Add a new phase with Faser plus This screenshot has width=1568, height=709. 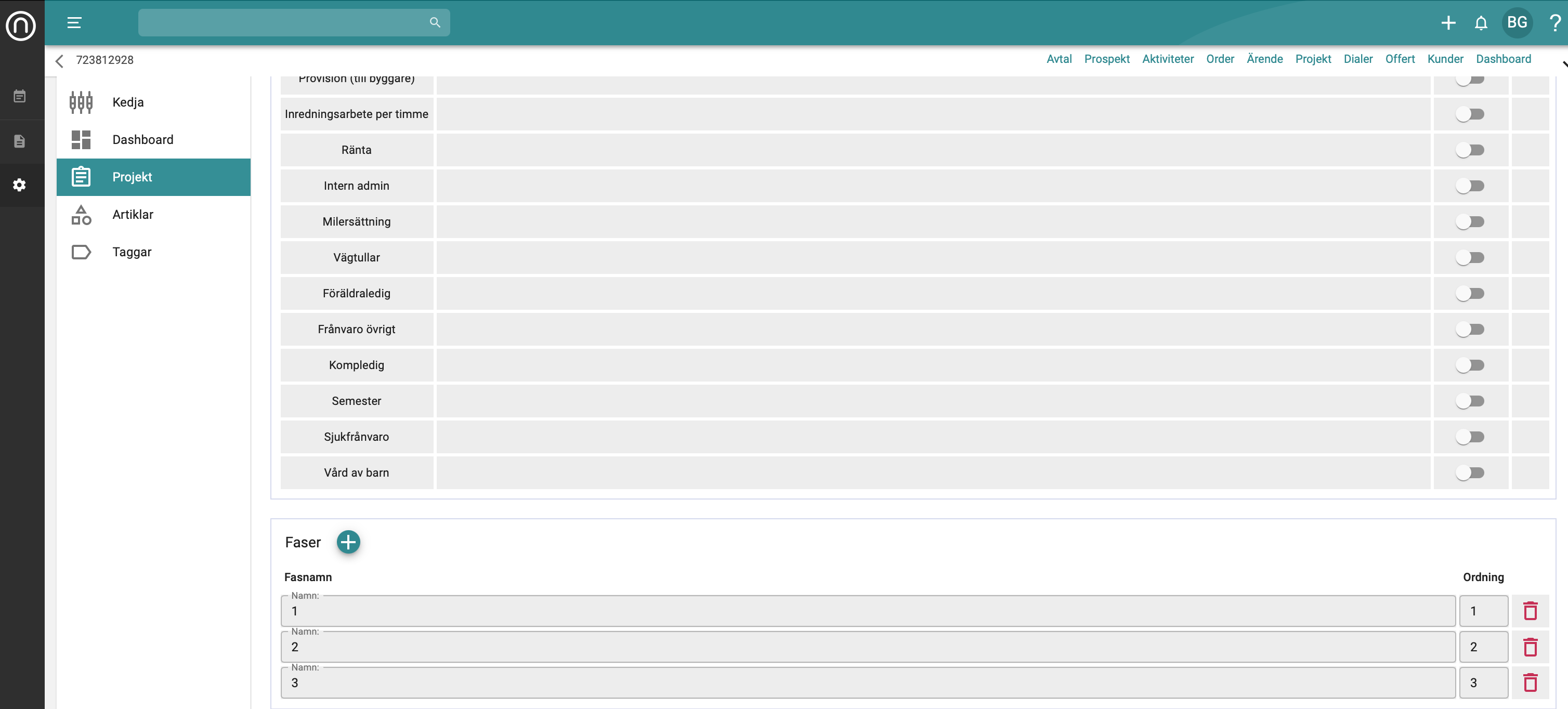[348, 542]
